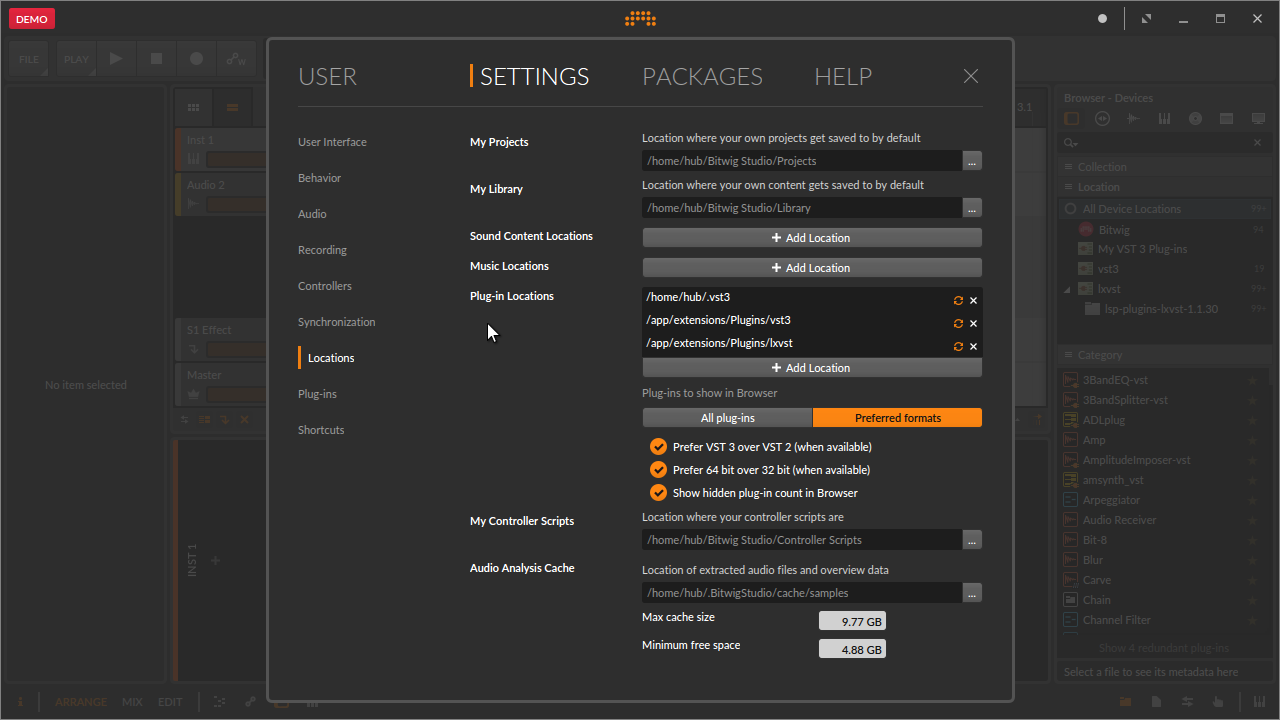
Task: Click the transport Record button
Action: (x=196, y=59)
